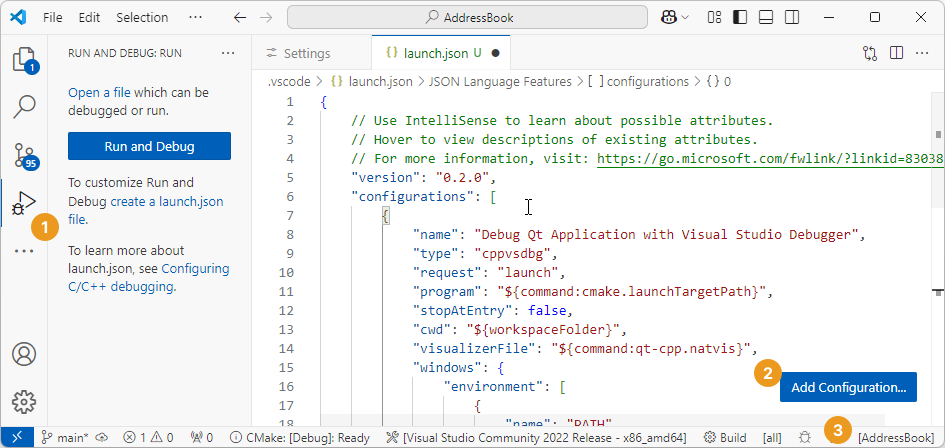Click the debug bug icon in status bar
The height and width of the screenshot is (448, 945).
coord(805,437)
